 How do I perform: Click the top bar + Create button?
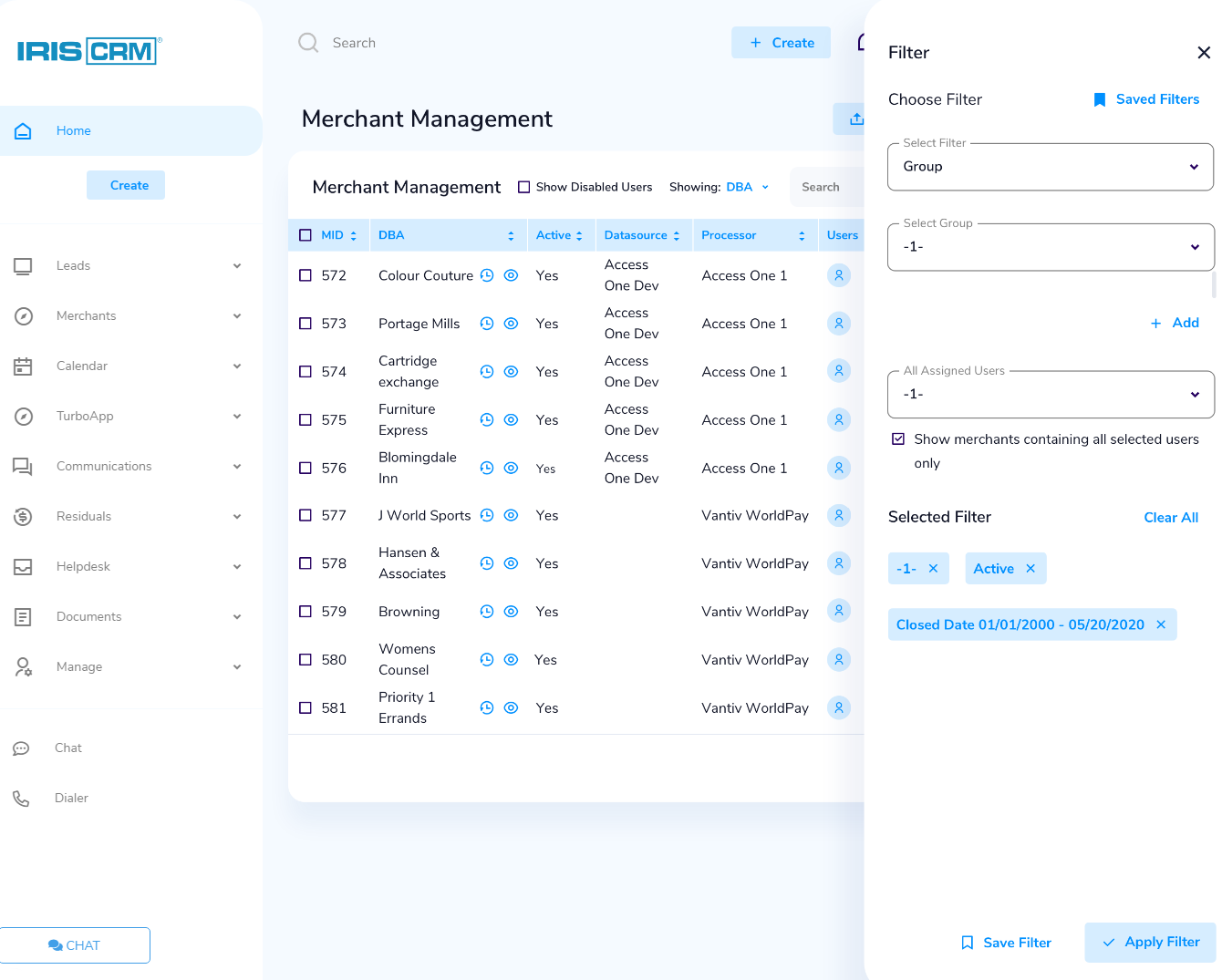[x=781, y=43]
